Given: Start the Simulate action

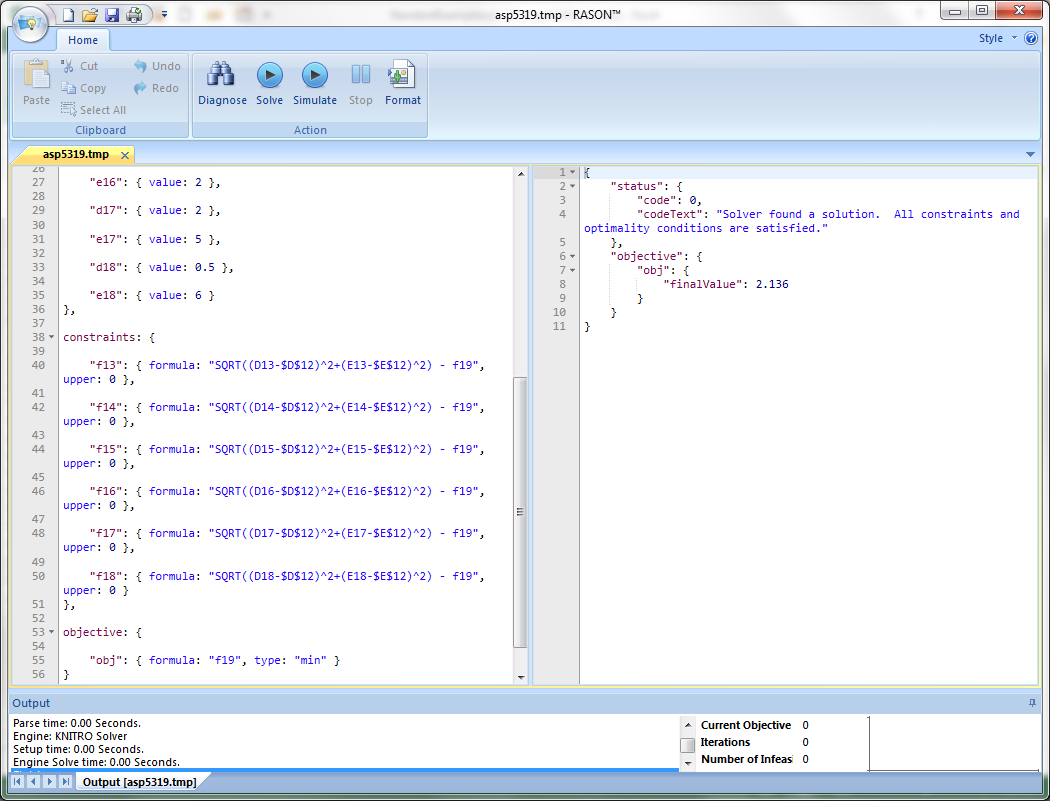Looking at the screenshot, I should [x=314, y=75].
